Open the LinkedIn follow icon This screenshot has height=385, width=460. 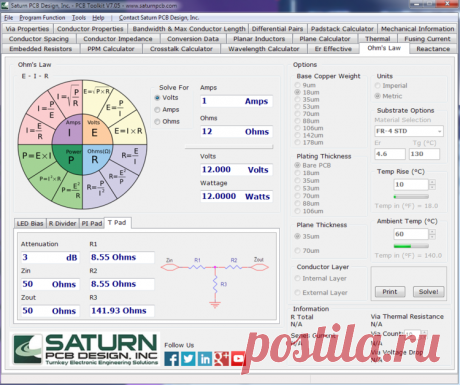coord(205,359)
